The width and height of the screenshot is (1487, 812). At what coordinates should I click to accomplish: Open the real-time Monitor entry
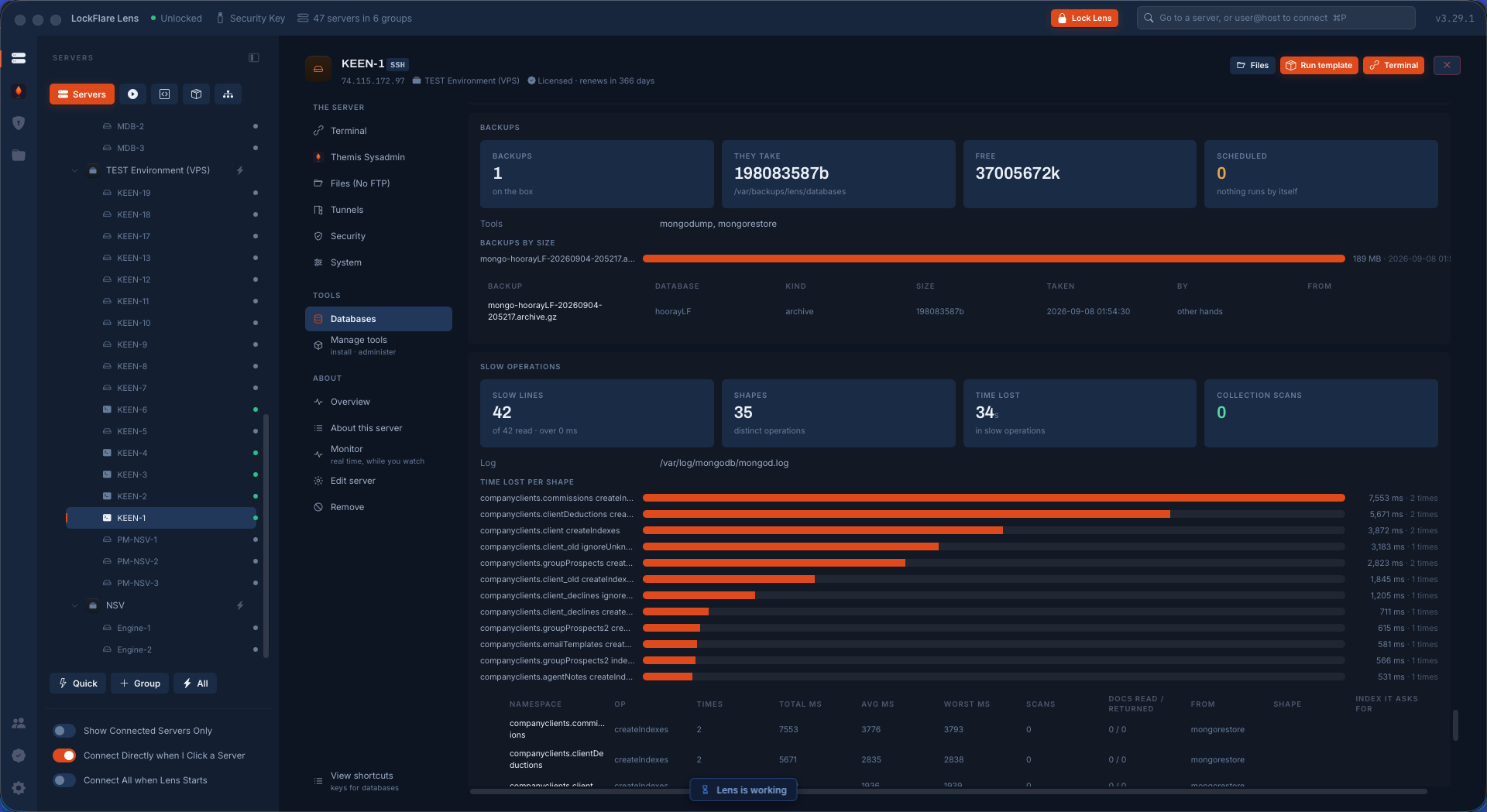(379, 454)
